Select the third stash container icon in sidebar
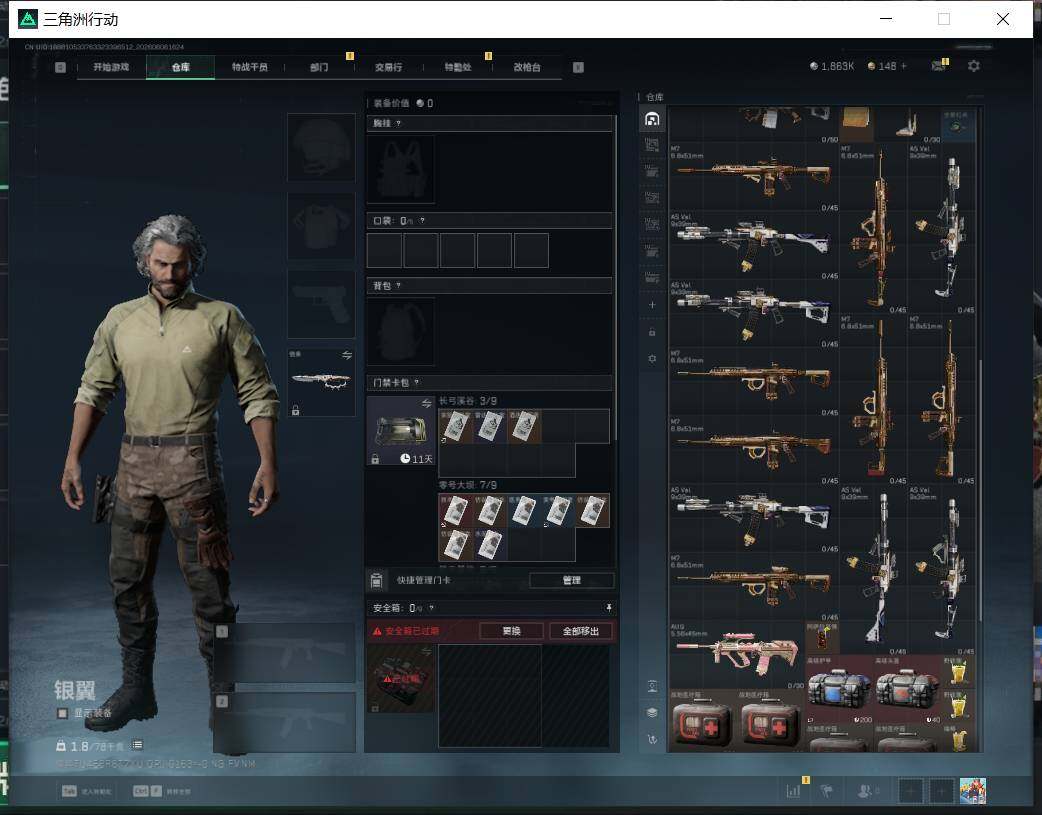The width and height of the screenshot is (1042, 815). pos(652,172)
